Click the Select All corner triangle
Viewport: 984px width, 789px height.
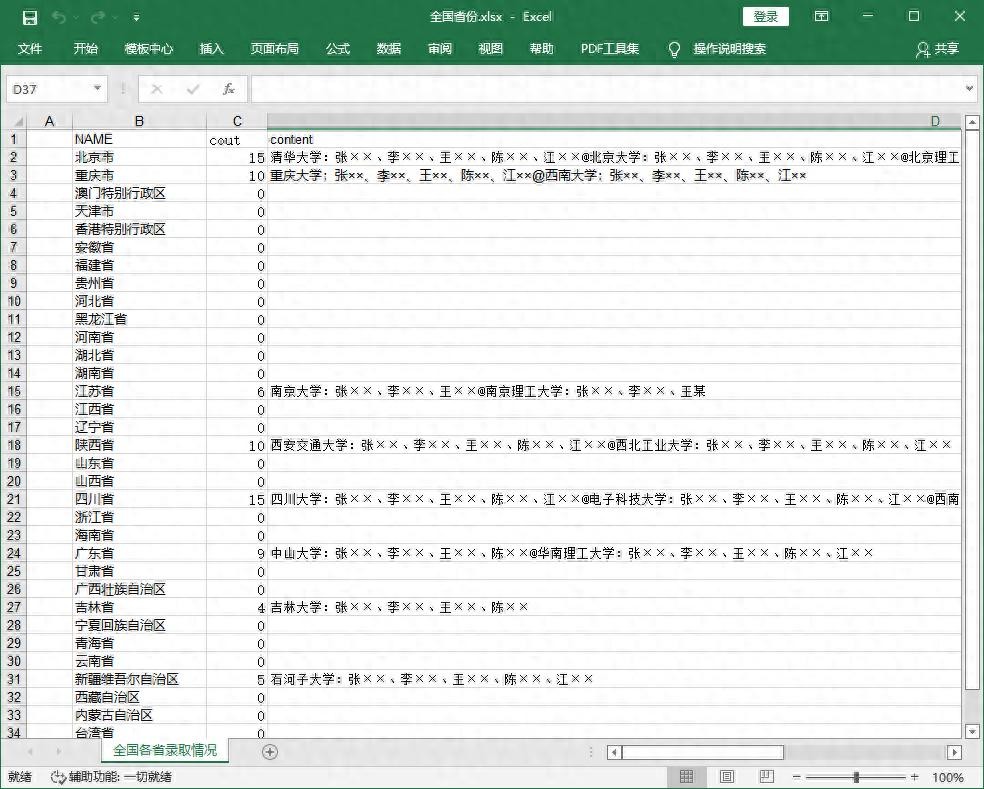[x=17, y=121]
